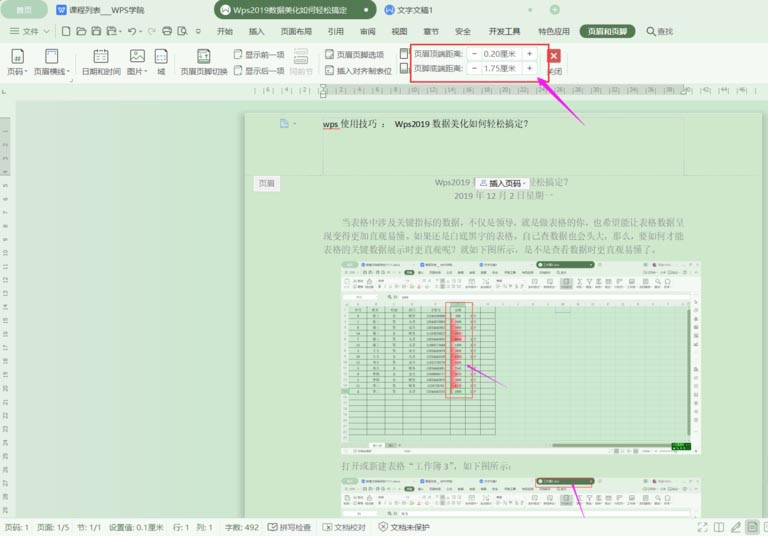Screen dimensions: 768x536
Task: Click the Open folder icon
Action: (x=81, y=31)
